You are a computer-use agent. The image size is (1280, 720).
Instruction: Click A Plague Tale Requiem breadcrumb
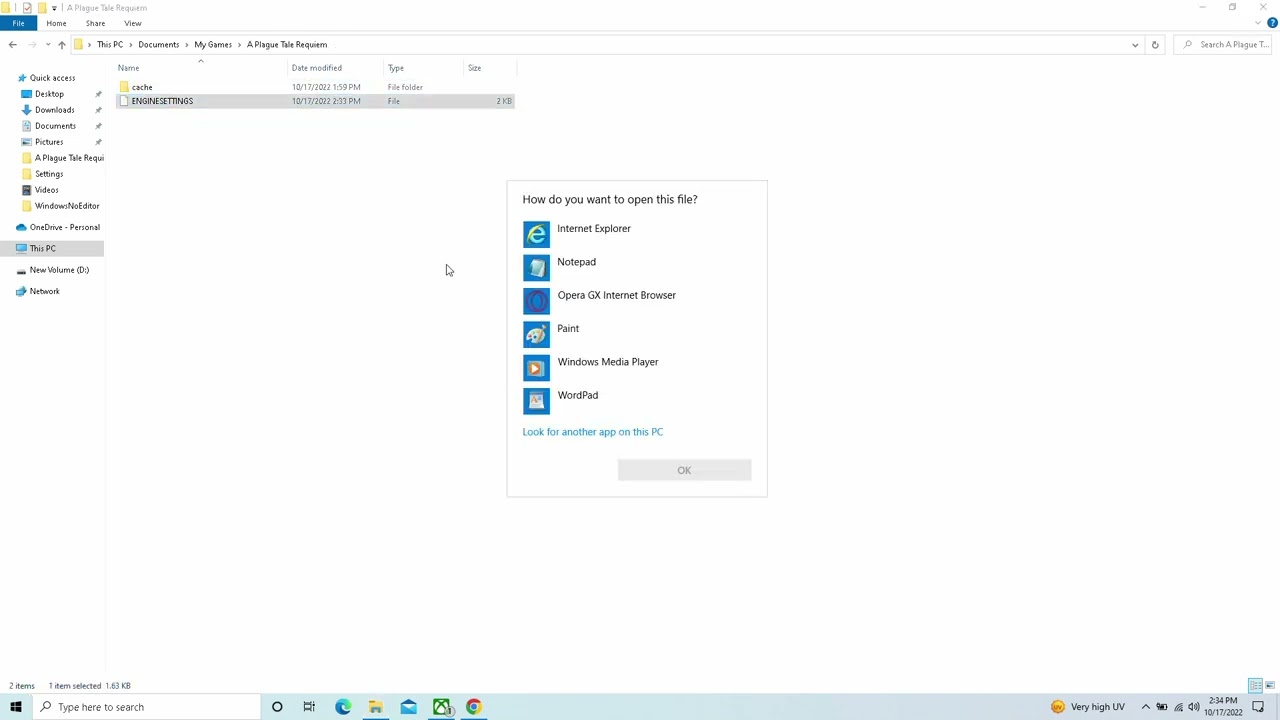click(287, 44)
